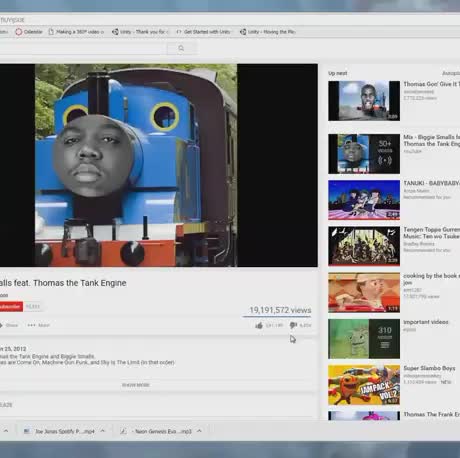Open 'Tengen Toppa Gurren' video thumbnail

click(x=364, y=246)
